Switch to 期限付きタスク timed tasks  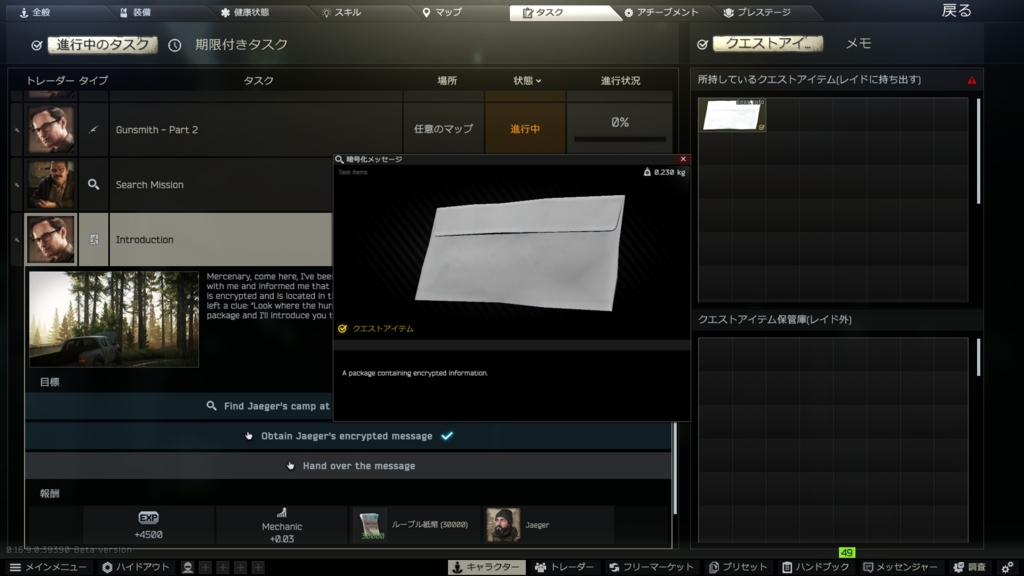tap(228, 45)
